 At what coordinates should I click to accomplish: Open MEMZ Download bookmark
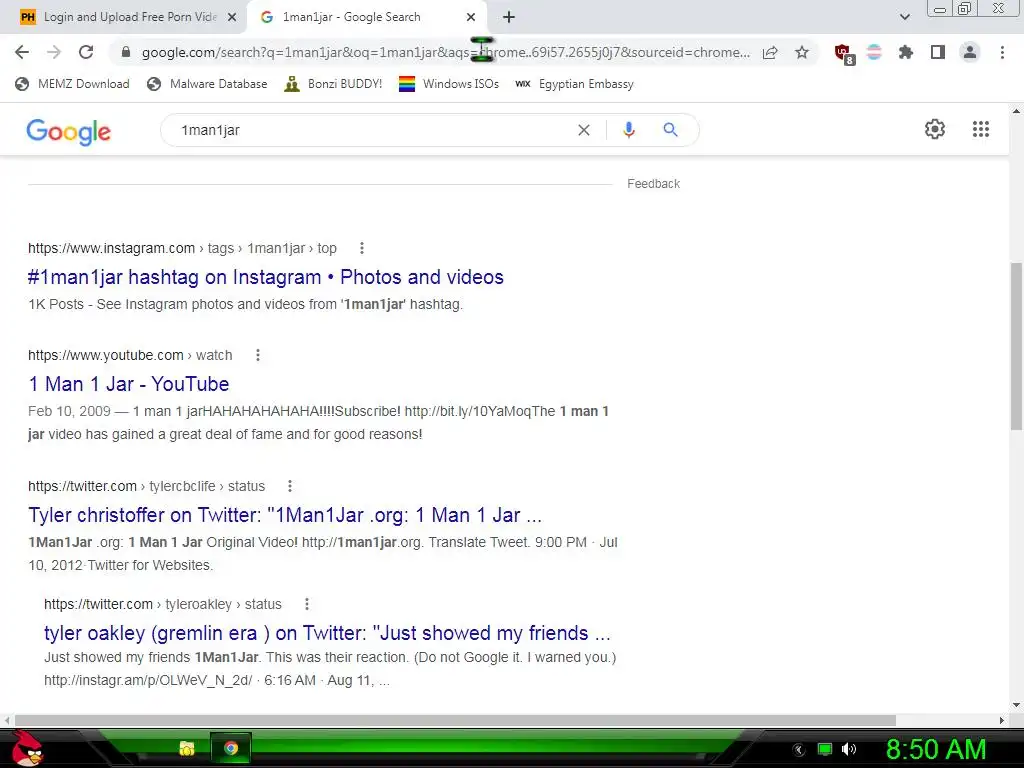pyautogui.click(x=72, y=84)
